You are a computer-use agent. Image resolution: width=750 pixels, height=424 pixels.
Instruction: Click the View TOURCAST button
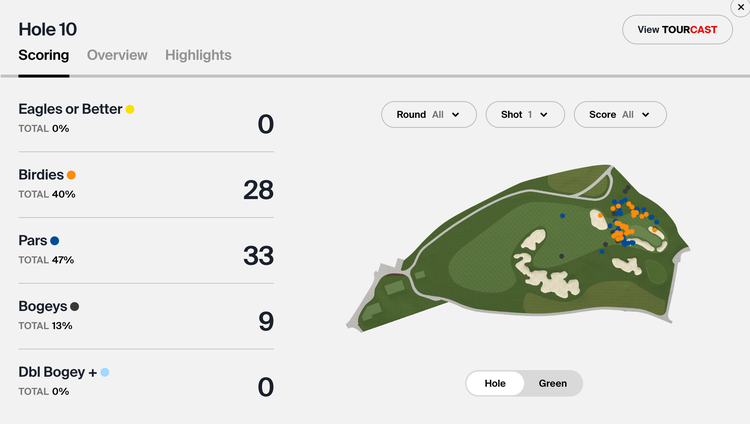(x=677, y=30)
